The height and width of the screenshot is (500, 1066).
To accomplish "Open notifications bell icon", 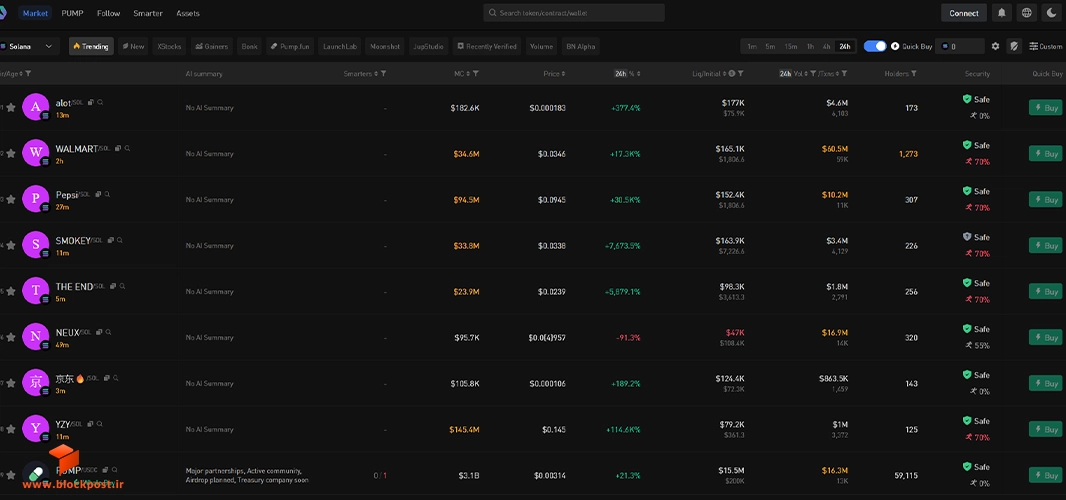I will point(1001,12).
